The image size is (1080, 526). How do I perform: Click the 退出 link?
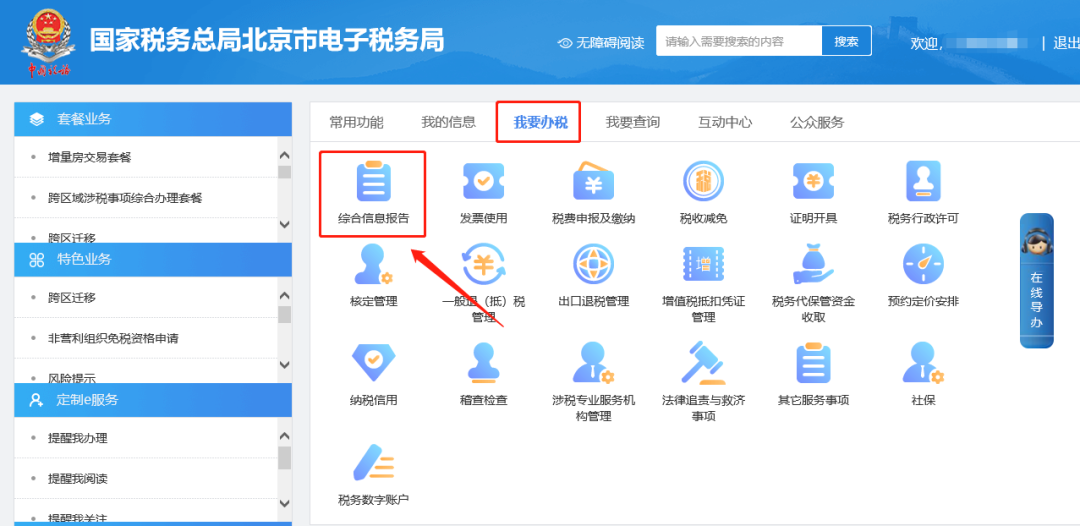1066,43
